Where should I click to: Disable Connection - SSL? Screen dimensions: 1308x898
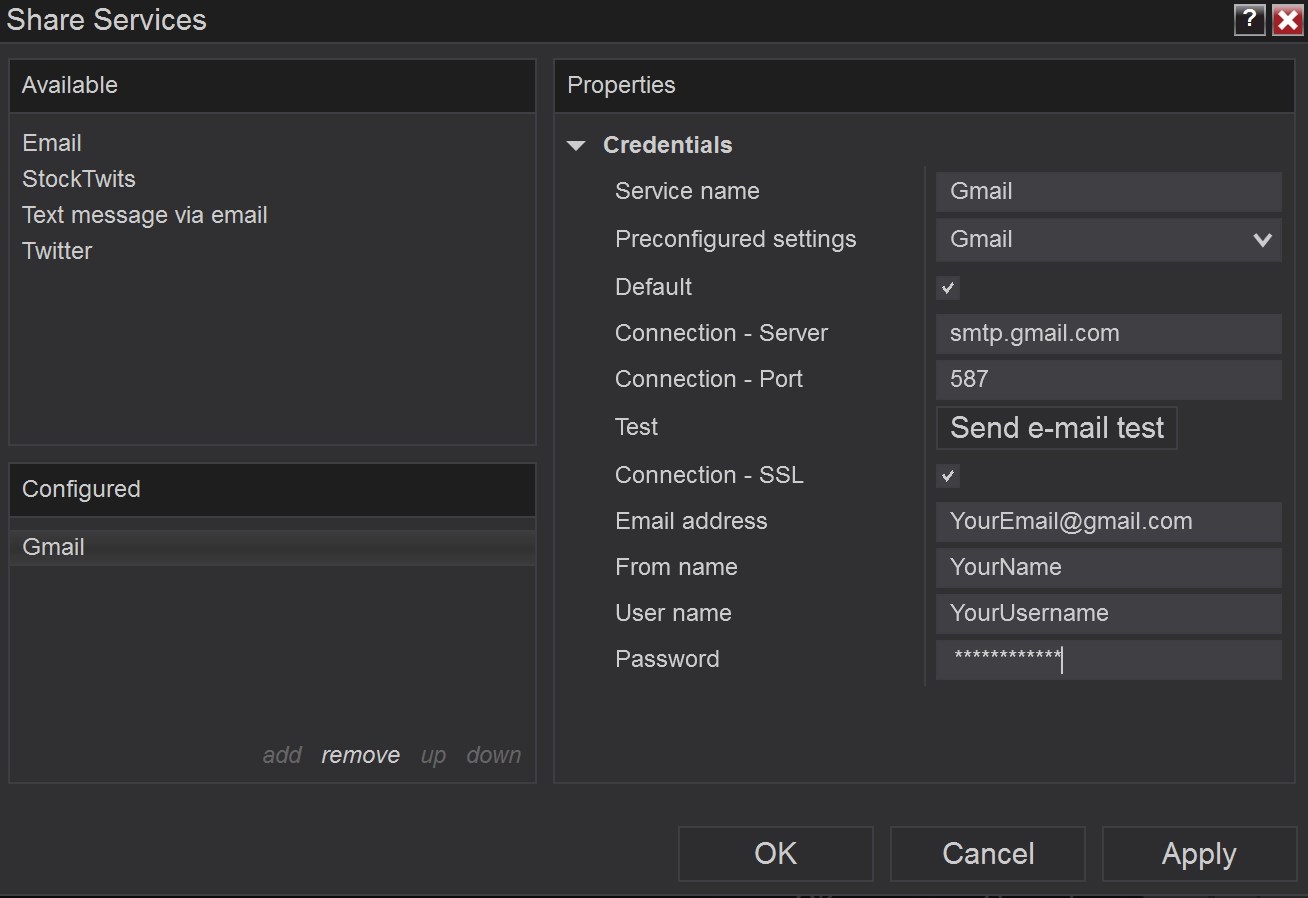coord(947,476)
